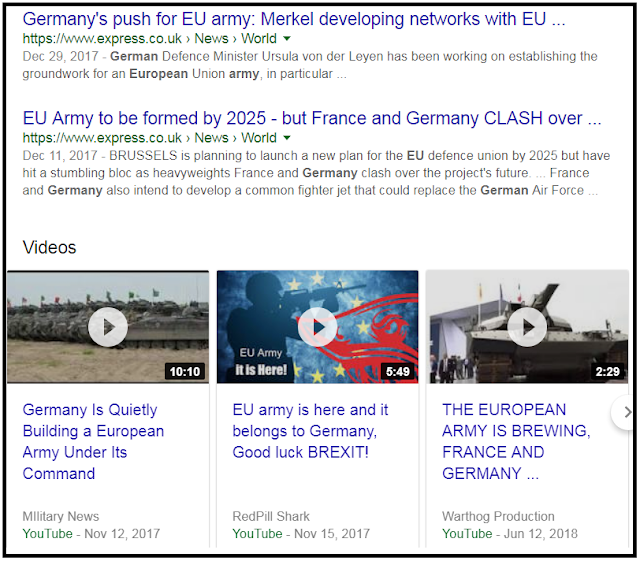Click the 5:49 duration badge
The image size is (640, 561).
tap(398, 372)
